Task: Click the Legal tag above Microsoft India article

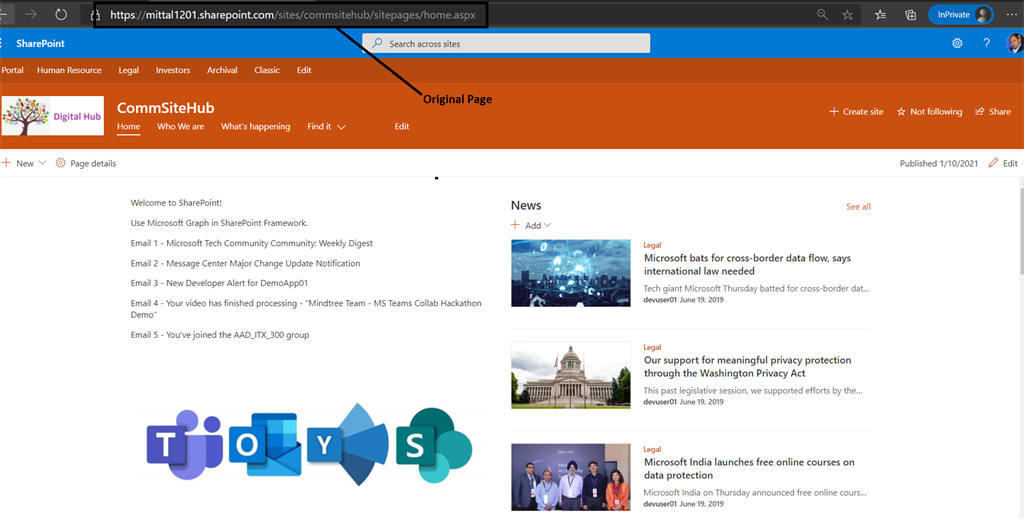Action: (x=652, y=449)
